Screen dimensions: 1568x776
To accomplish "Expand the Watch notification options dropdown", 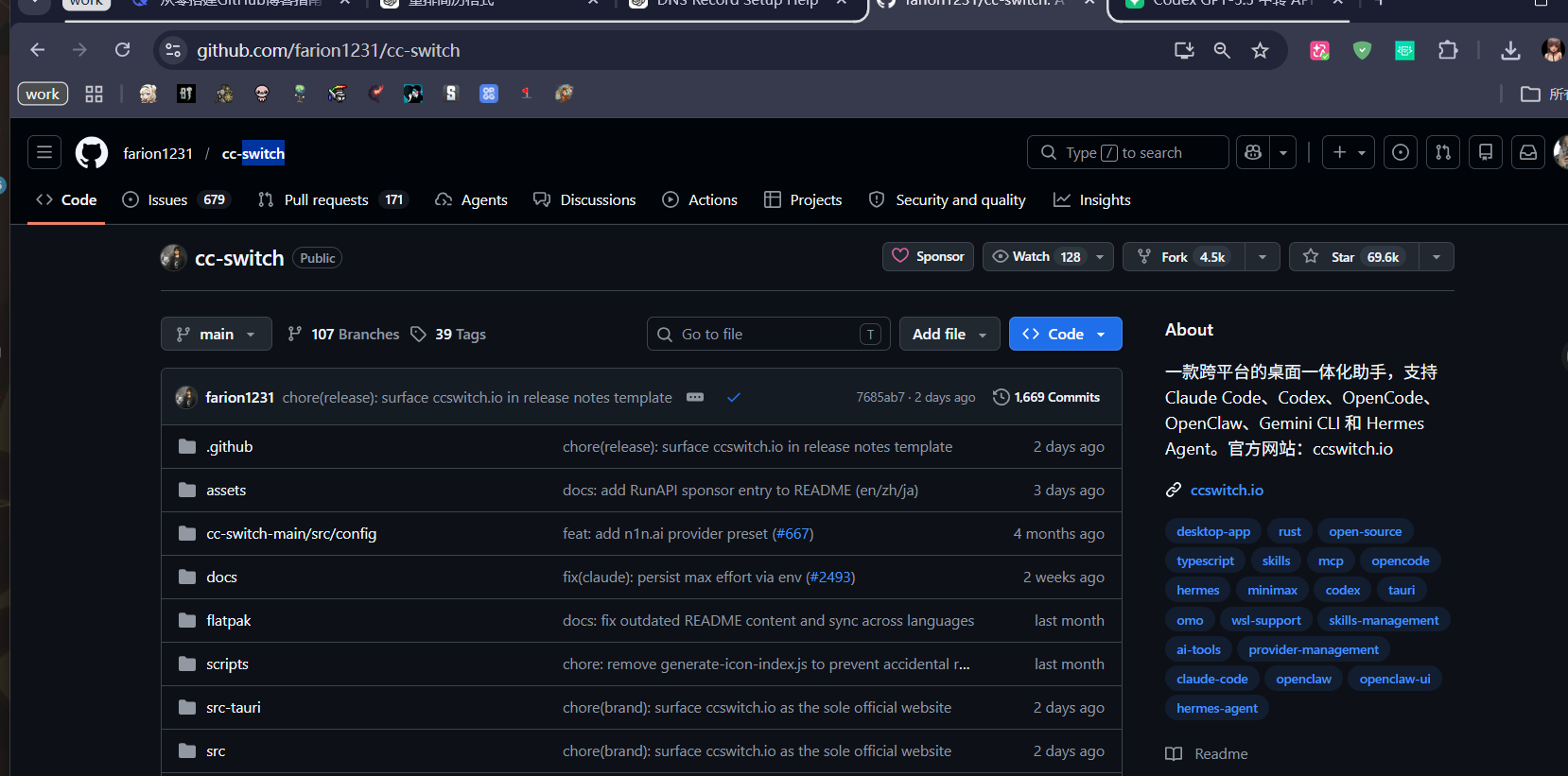I will click(1100, 256).
